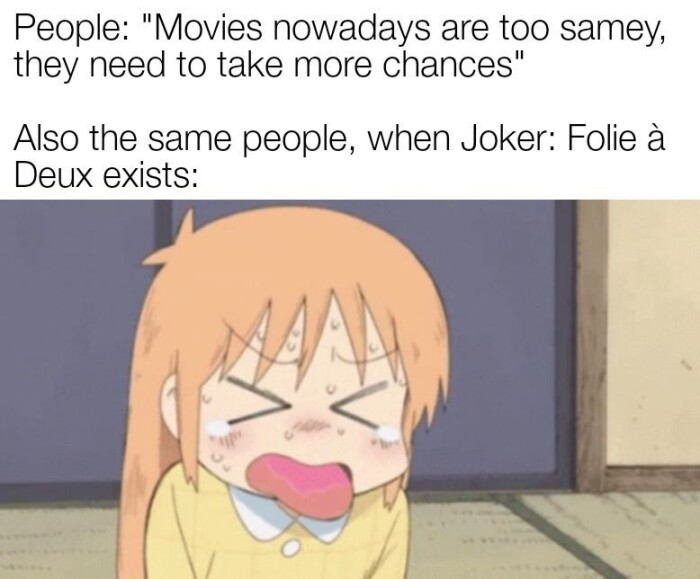
Task: Click the text "Deux exists:"
Action: coord(105,175)
